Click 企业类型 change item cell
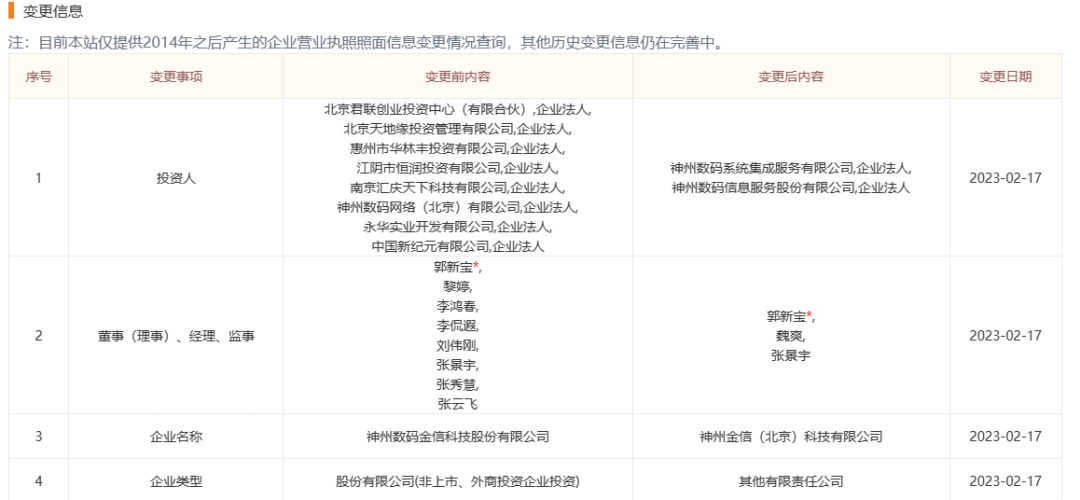The image size is (1080, 500). [176, 481]
